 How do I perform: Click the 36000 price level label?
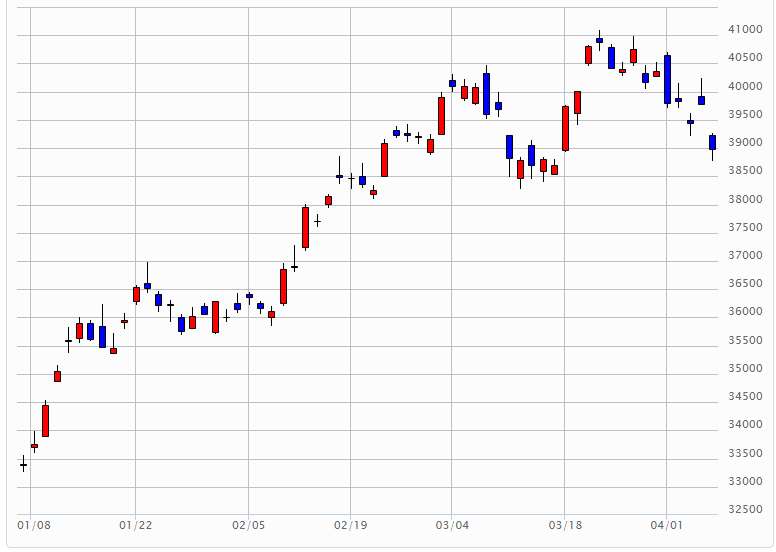click(745, 312)
